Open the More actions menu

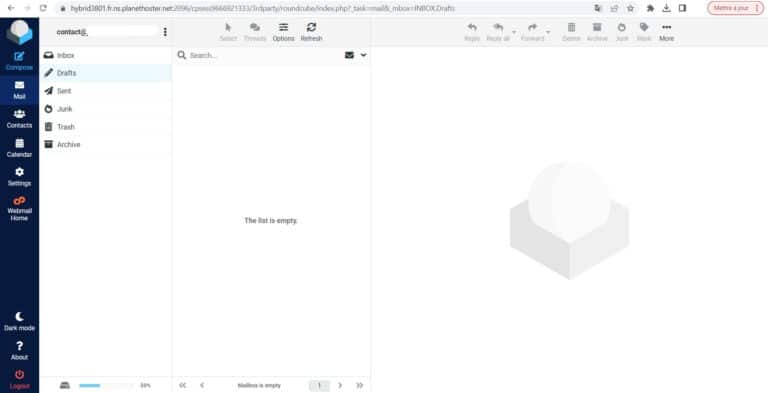pyautogui.click(x=667, y=32)
